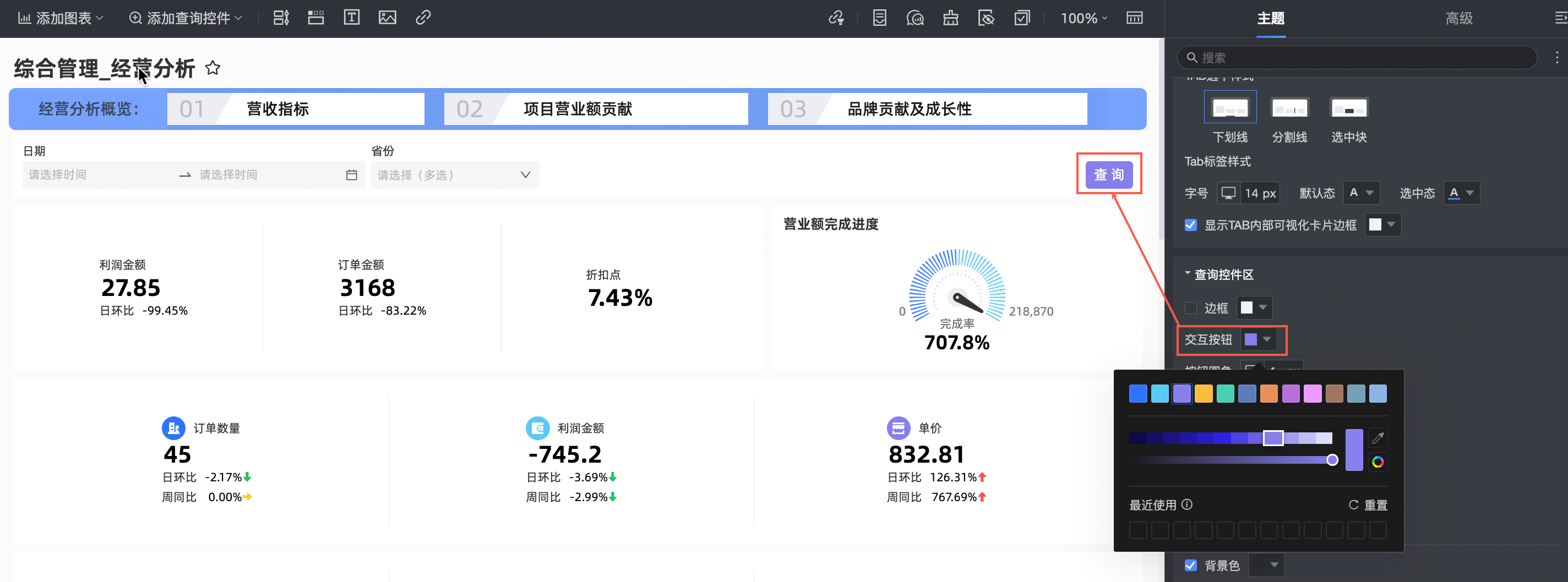Click the clean-up brush icon
This screenshot has height=582, width=1568.
point(951,18)
